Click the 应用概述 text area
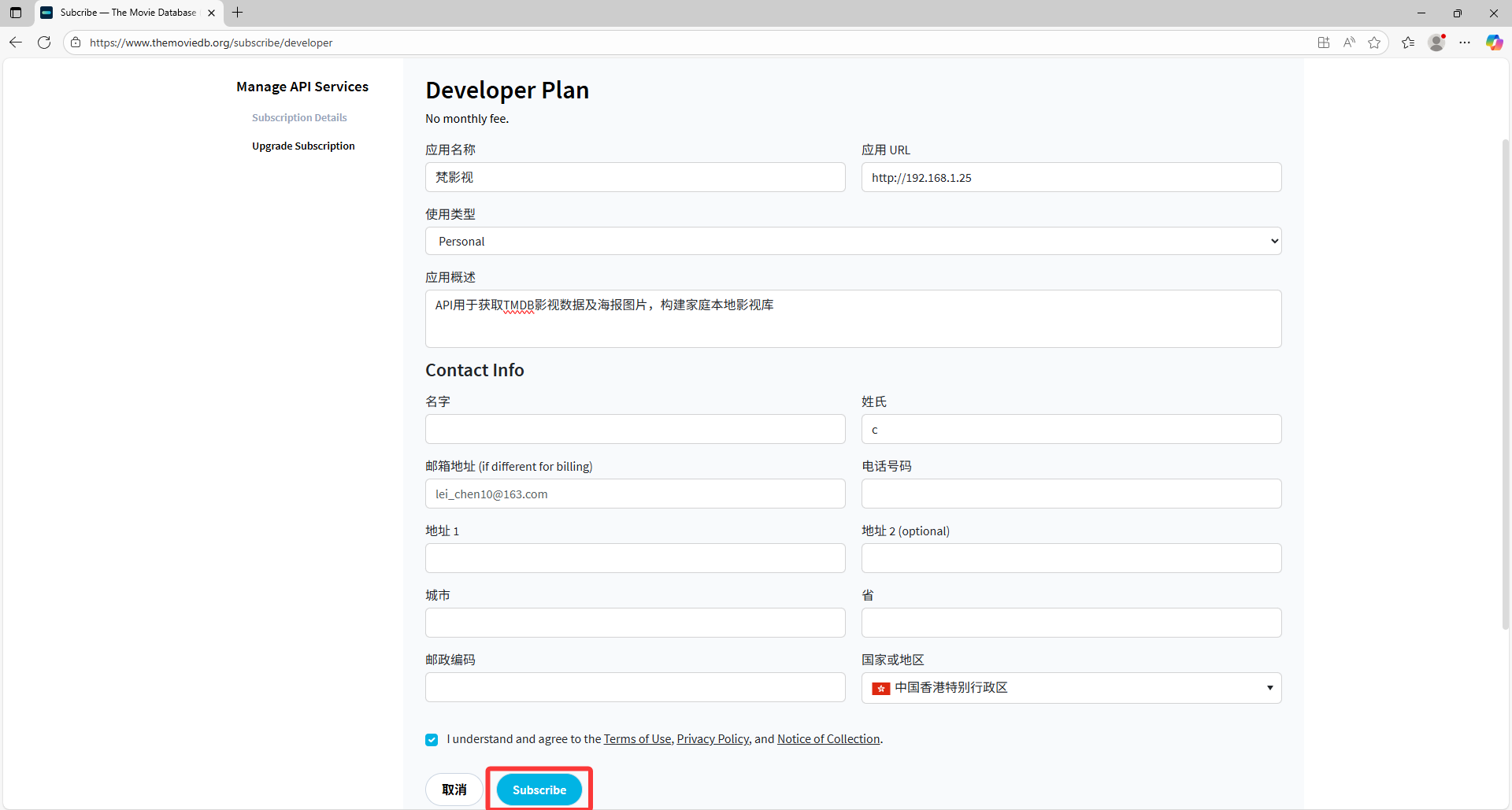Screen dimensions: 1512x810 (854, 319)
